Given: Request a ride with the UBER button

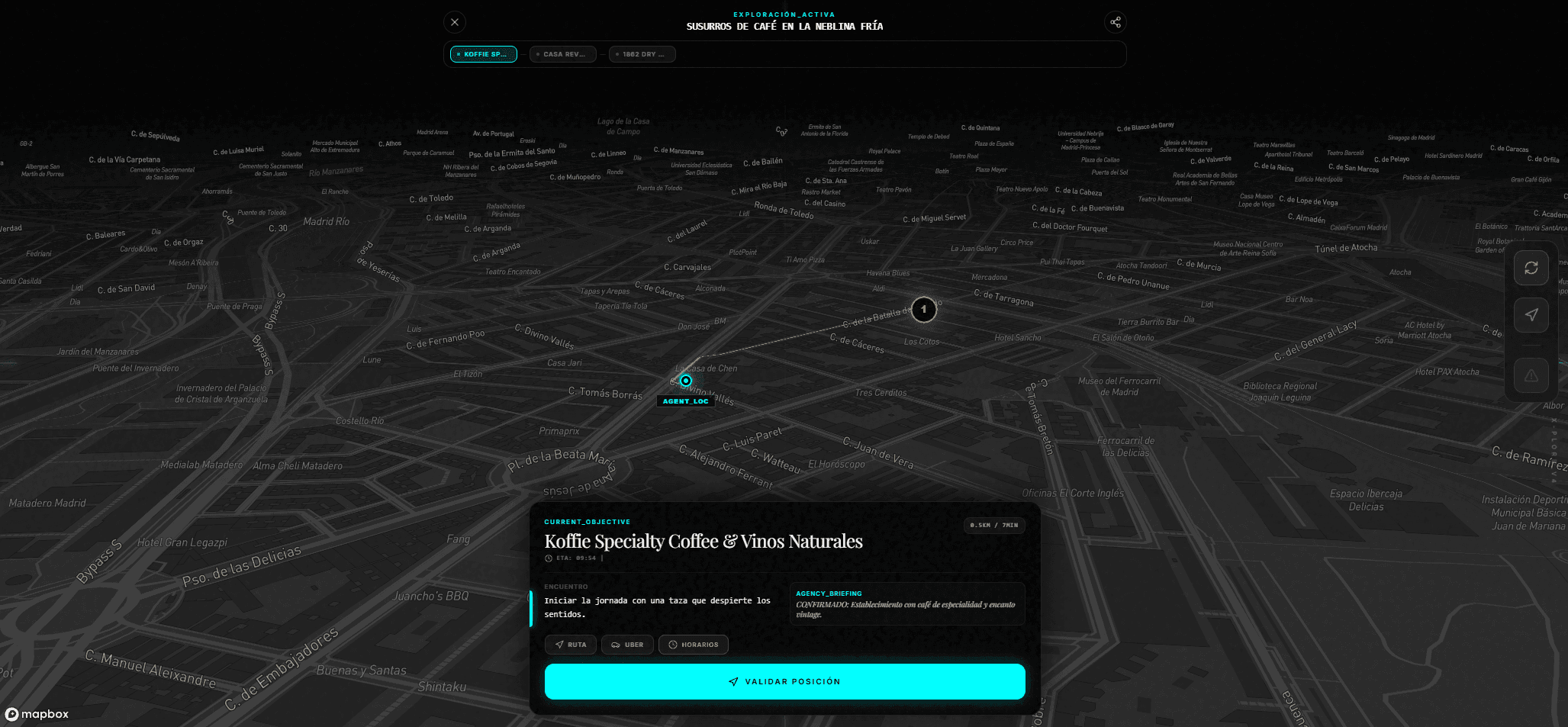Looking at the screenshot, I should (627, 645).
